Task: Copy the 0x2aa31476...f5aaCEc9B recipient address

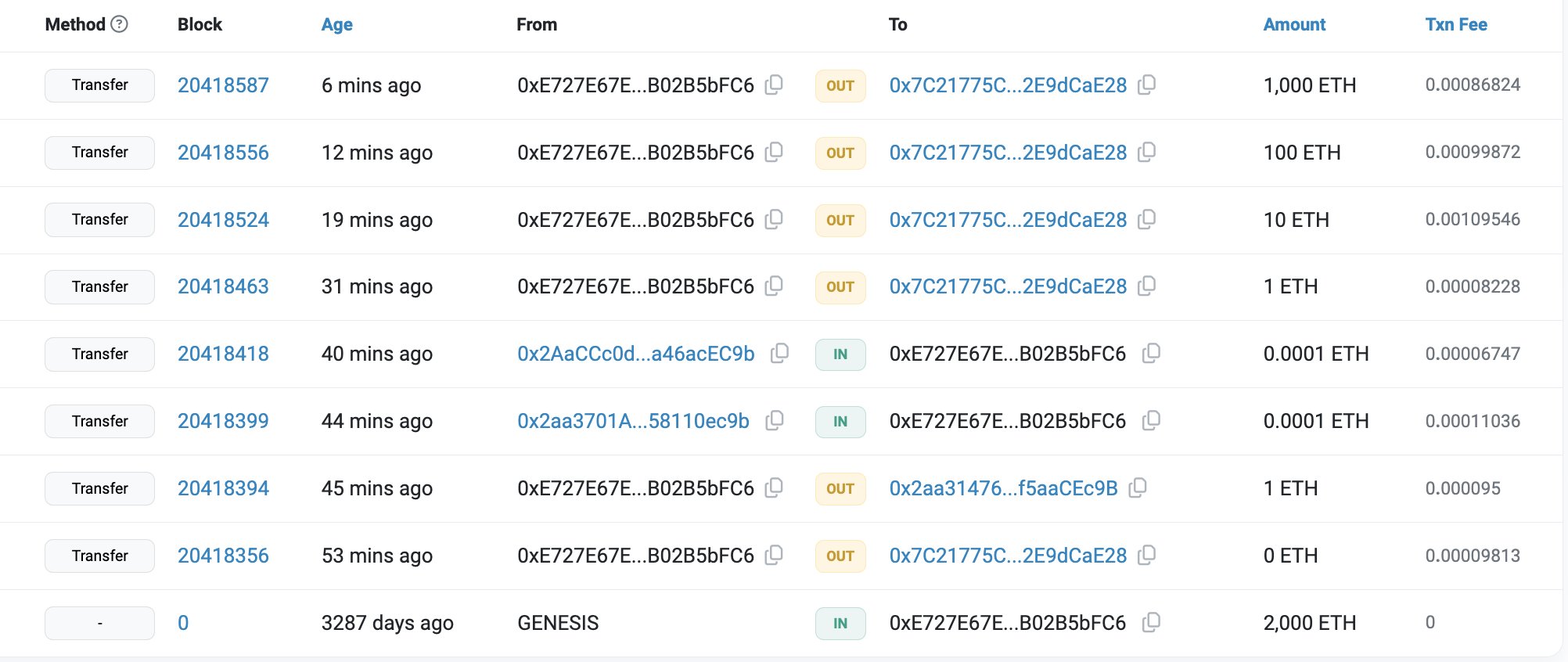Action: (x=1138, y=488)
